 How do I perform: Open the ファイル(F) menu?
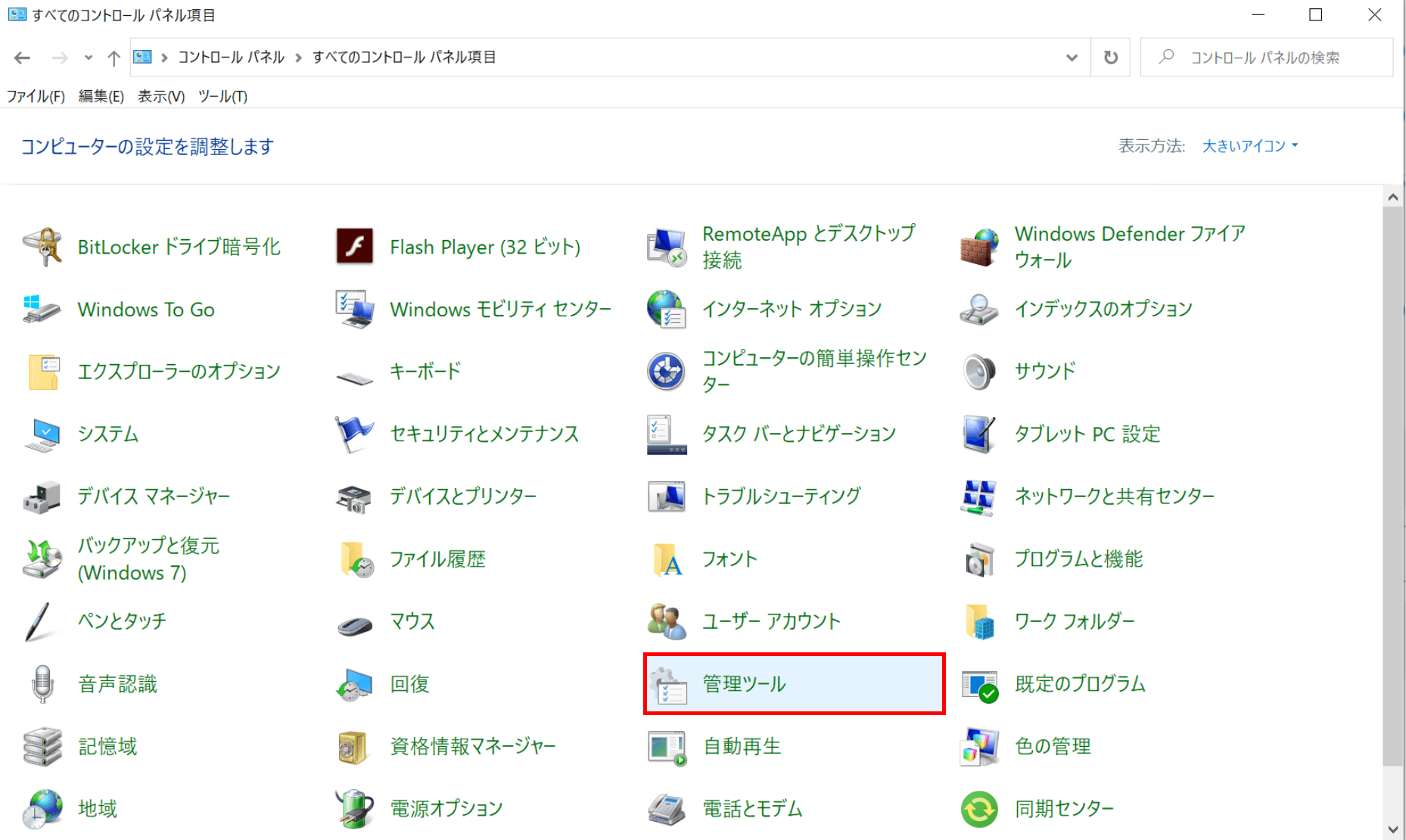[x=36, y=96]
